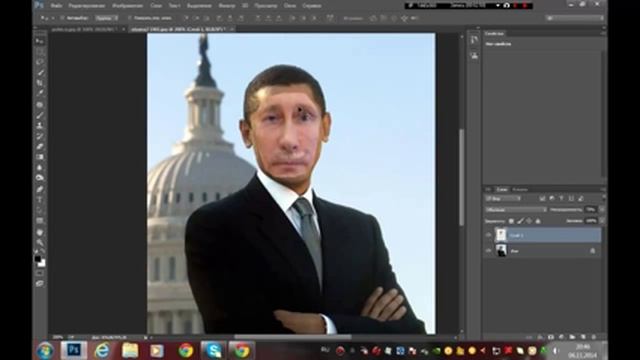Select the Brush tool
This screenshot has height=360, width=640.
coord(40,116)
